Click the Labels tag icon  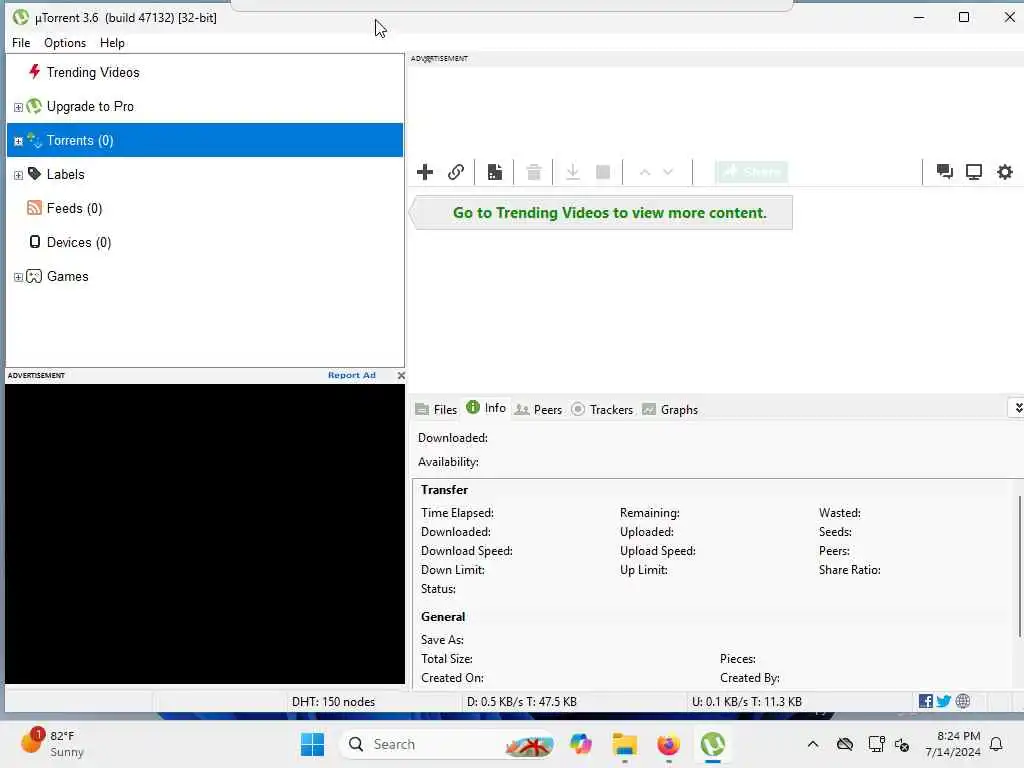(34, 174)
